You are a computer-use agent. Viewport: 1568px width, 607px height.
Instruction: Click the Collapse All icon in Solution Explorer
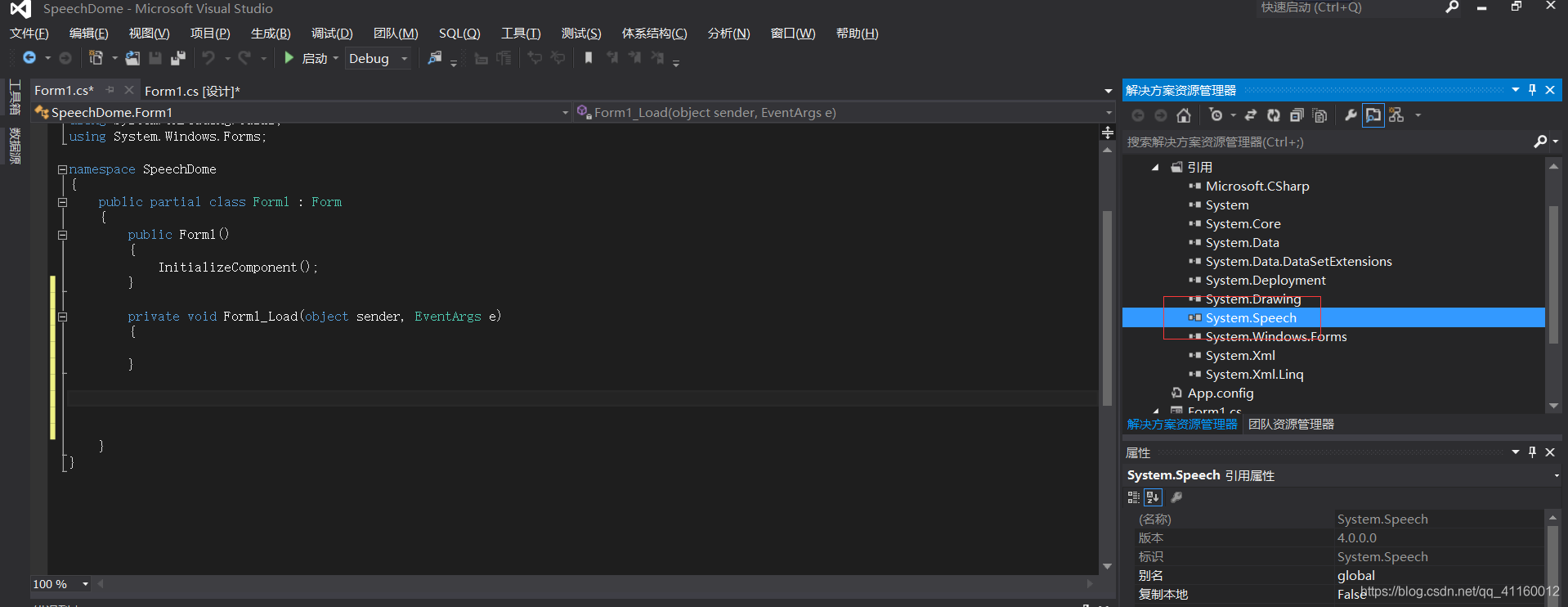coord(1297,115)
